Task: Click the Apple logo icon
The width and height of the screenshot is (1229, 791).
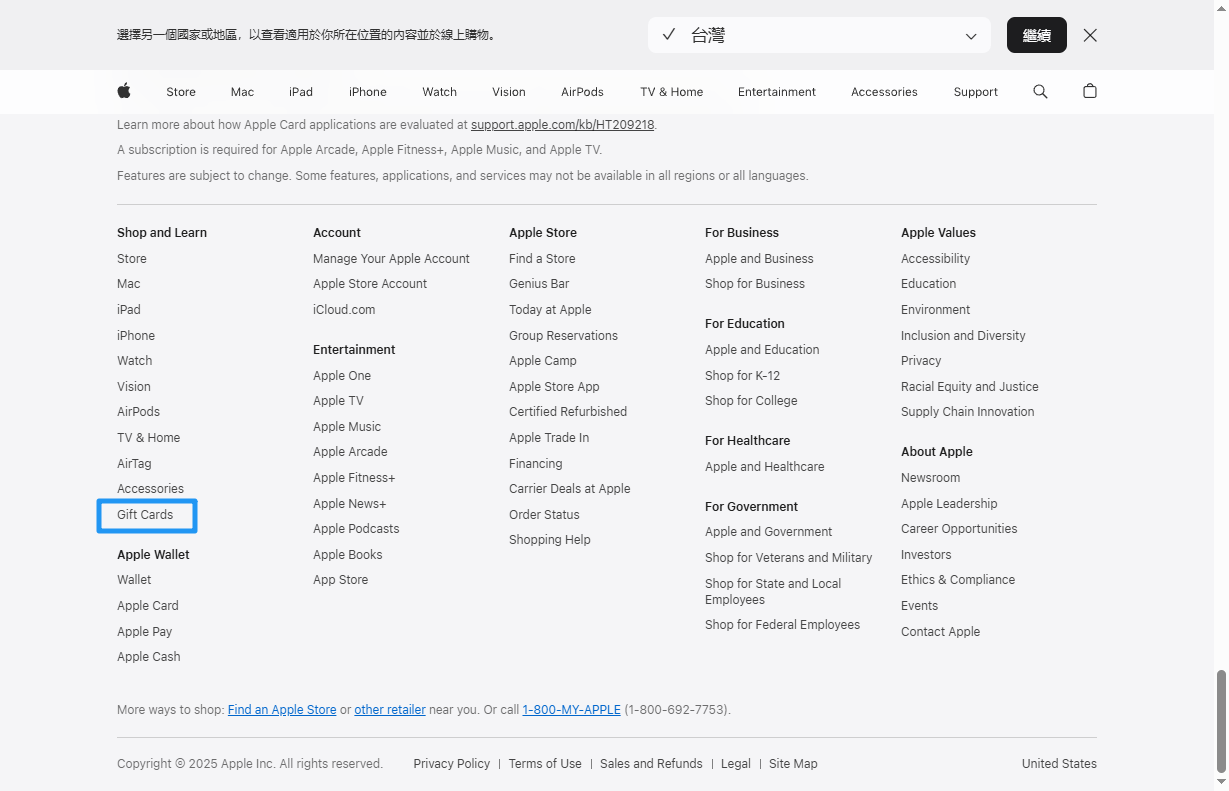Action: [124, 91]
